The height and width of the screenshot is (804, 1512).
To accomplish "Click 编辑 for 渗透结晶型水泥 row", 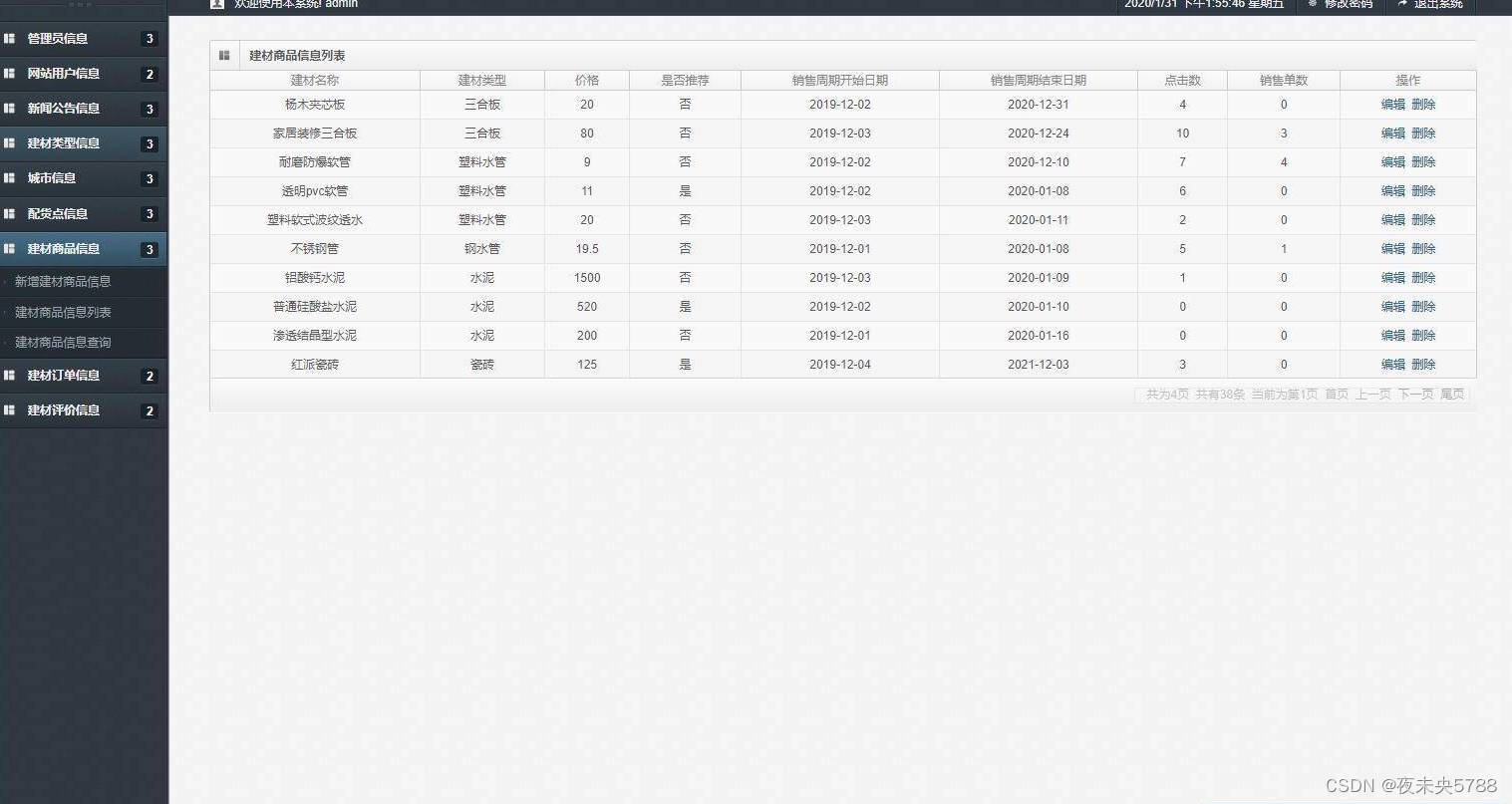I will coord(1393,336).
